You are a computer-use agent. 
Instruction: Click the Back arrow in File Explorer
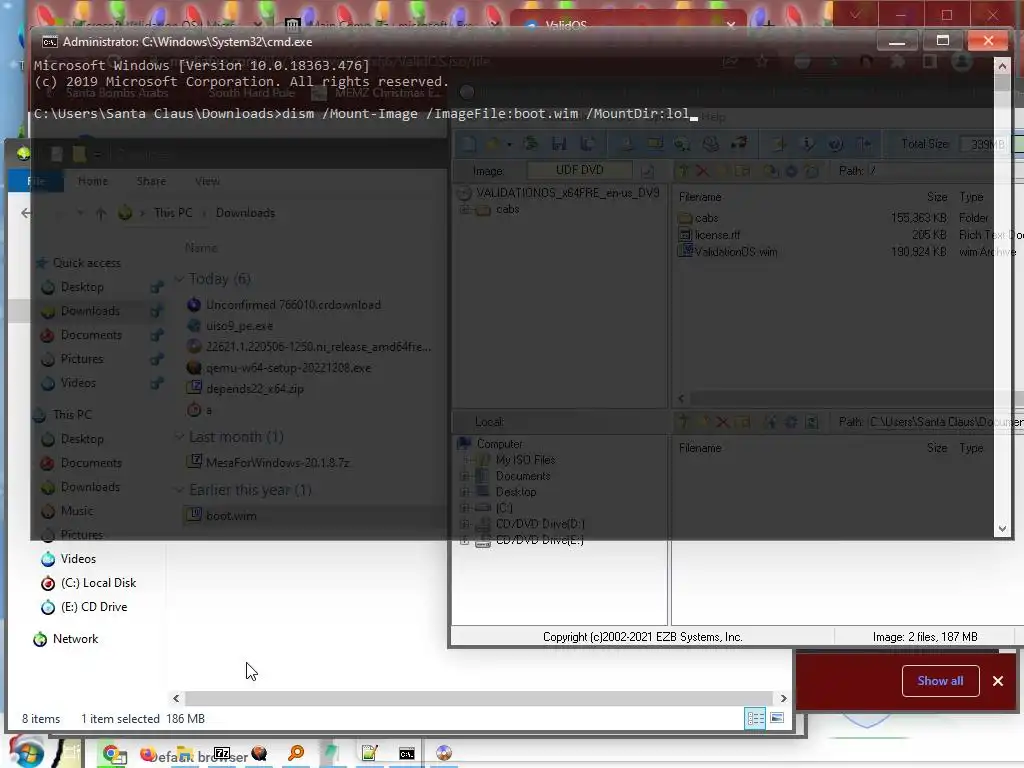pos(26,213)
